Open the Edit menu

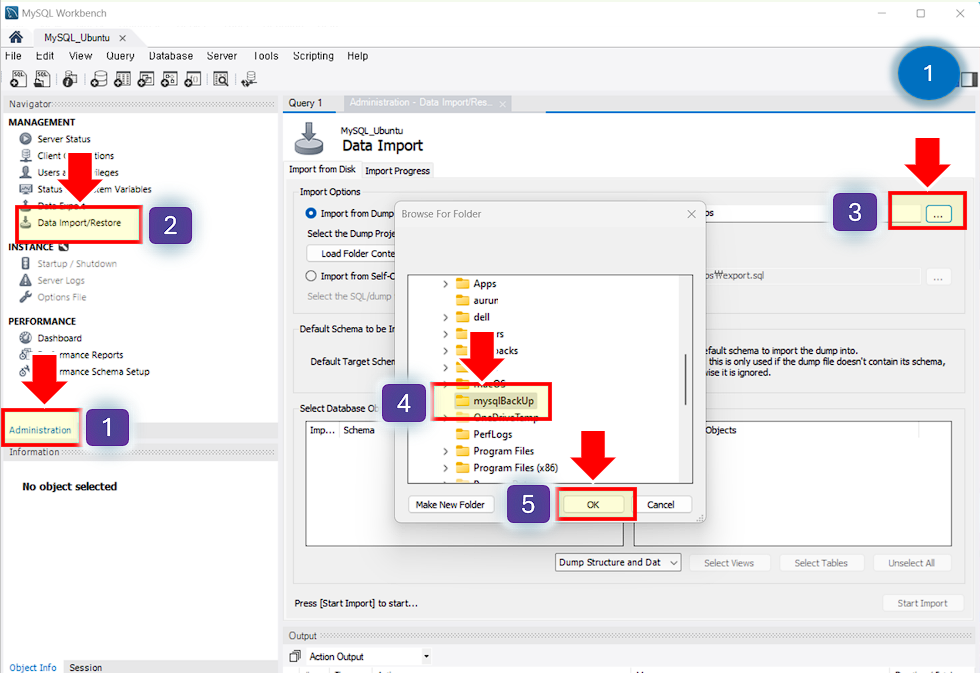click(44, 56)
